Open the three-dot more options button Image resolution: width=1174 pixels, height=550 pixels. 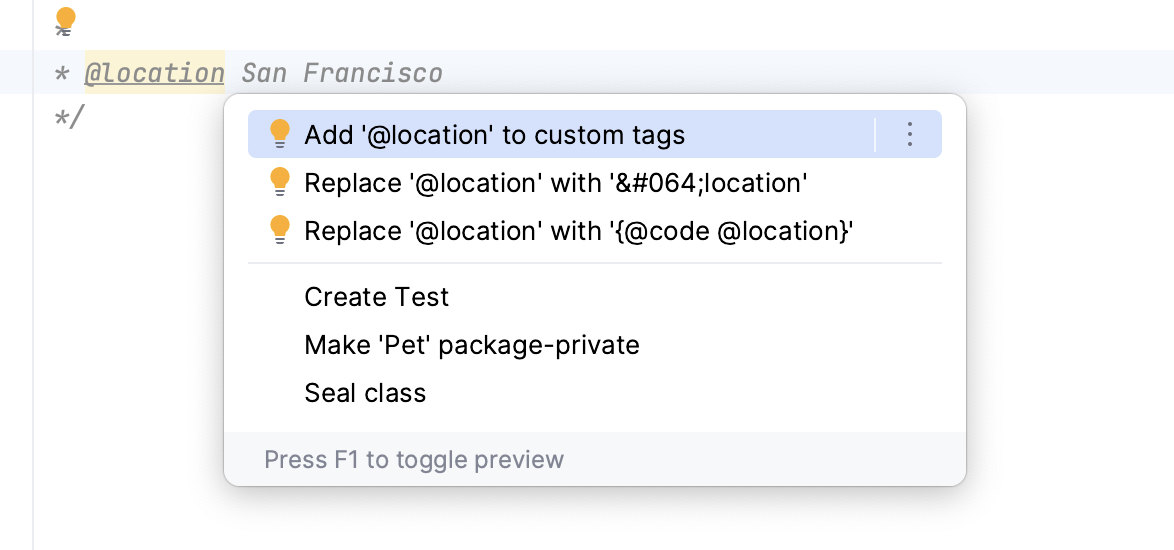click(909, 134)
